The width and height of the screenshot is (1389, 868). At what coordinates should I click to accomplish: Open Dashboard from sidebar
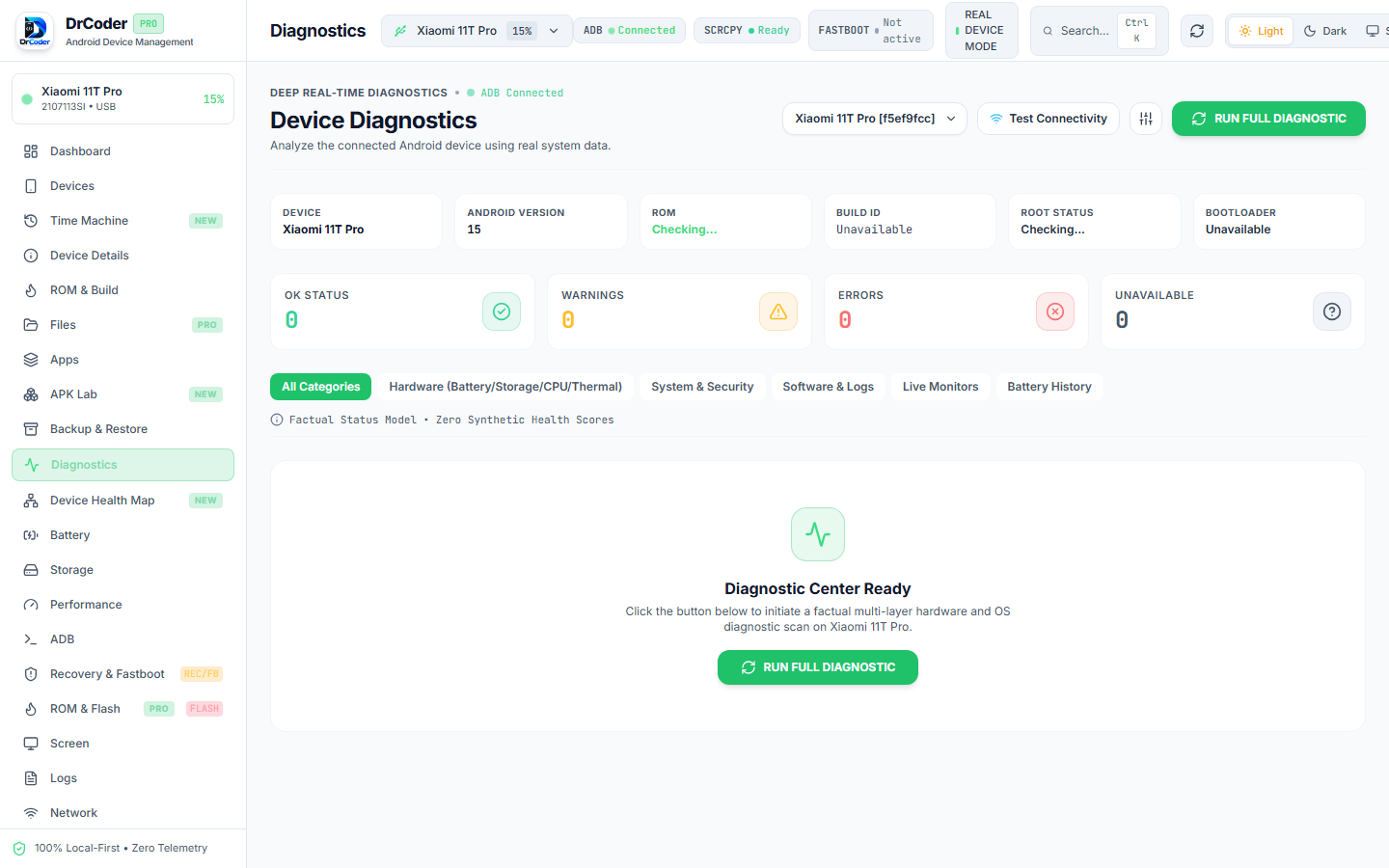[x=123, y=151]
